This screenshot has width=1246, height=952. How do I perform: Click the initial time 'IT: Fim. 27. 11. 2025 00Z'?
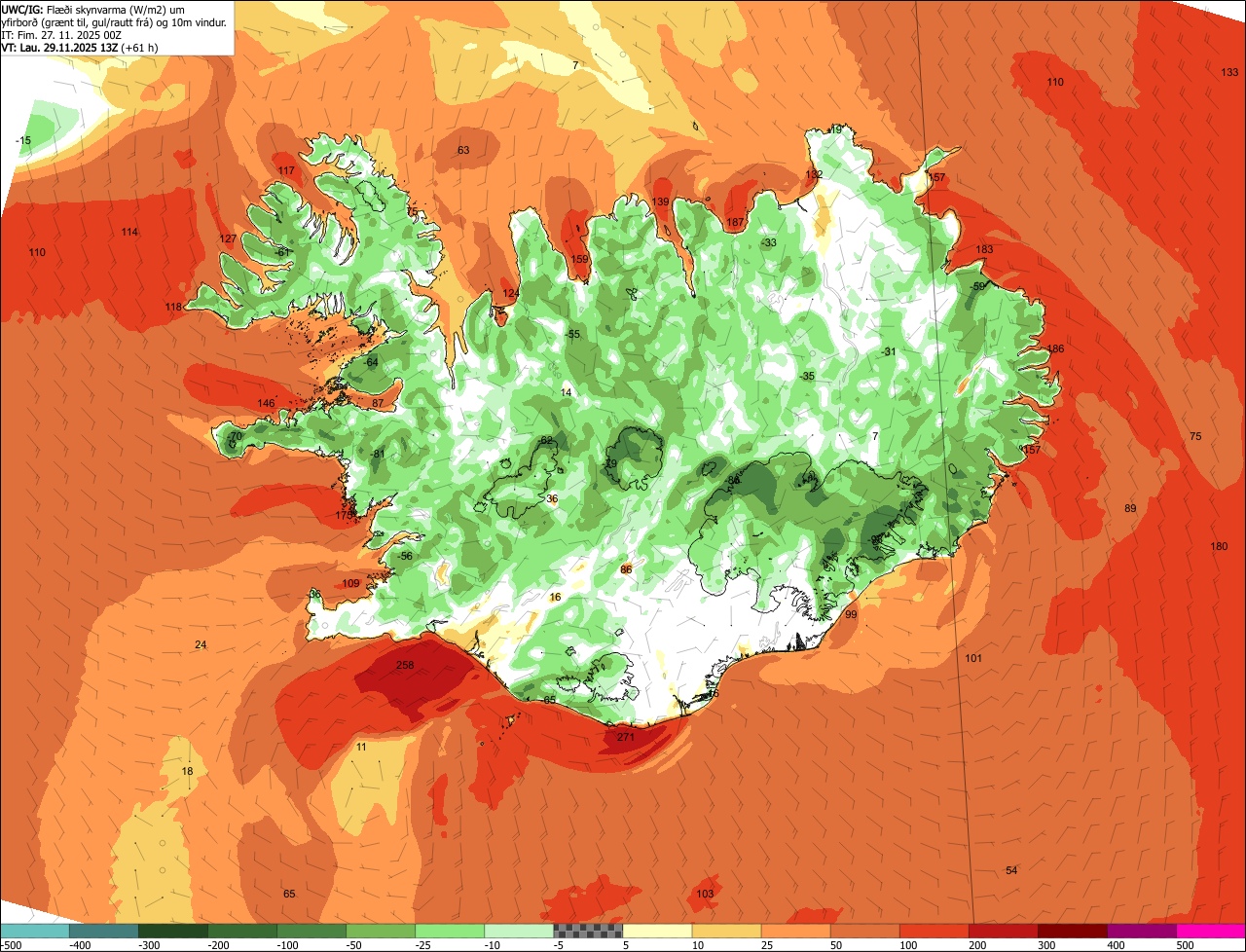(60, 34)
